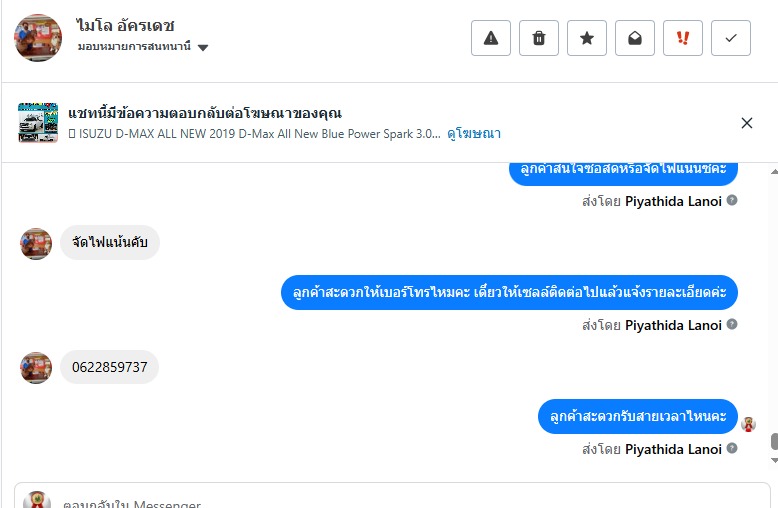Click the reply in Messenger input field
Screen dimensions: 778x508
tap(390, 500)
